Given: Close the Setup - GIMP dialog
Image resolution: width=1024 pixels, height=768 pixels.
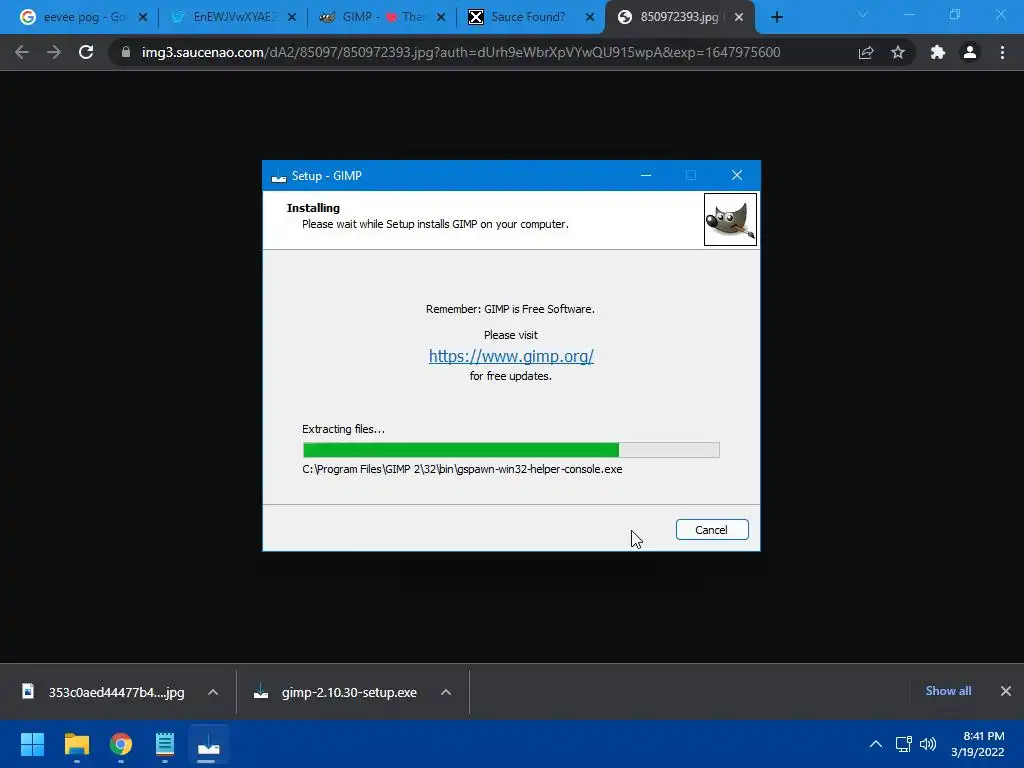Looking at the screenshot, I should point(737,175).
